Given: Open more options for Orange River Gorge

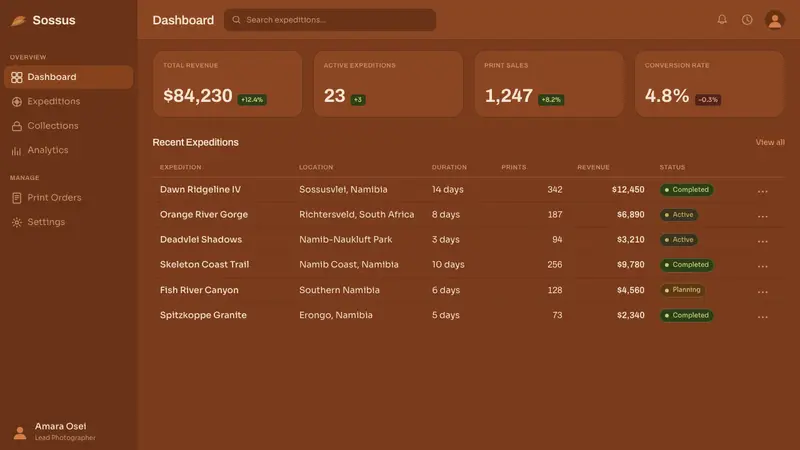Looking at the screenshot, I should [x=762, y=216].
